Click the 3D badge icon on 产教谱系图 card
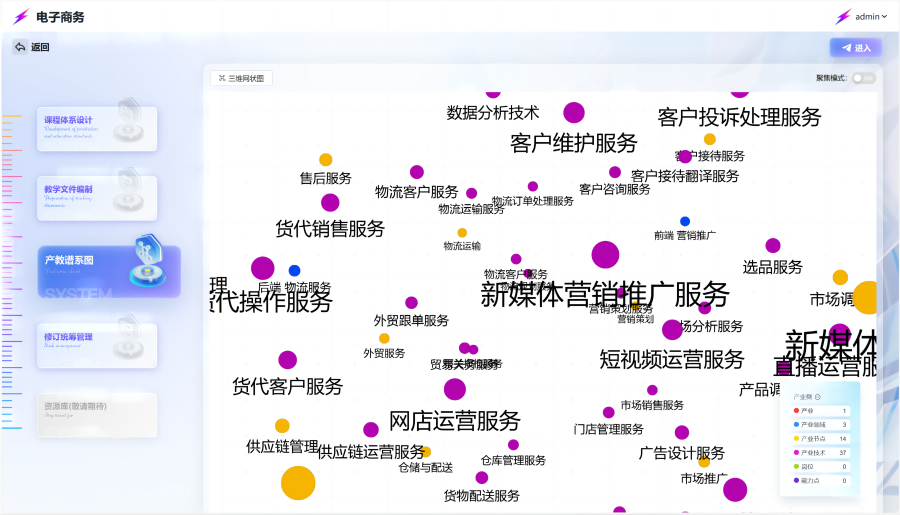900x515 pixels. coord(150,257)
